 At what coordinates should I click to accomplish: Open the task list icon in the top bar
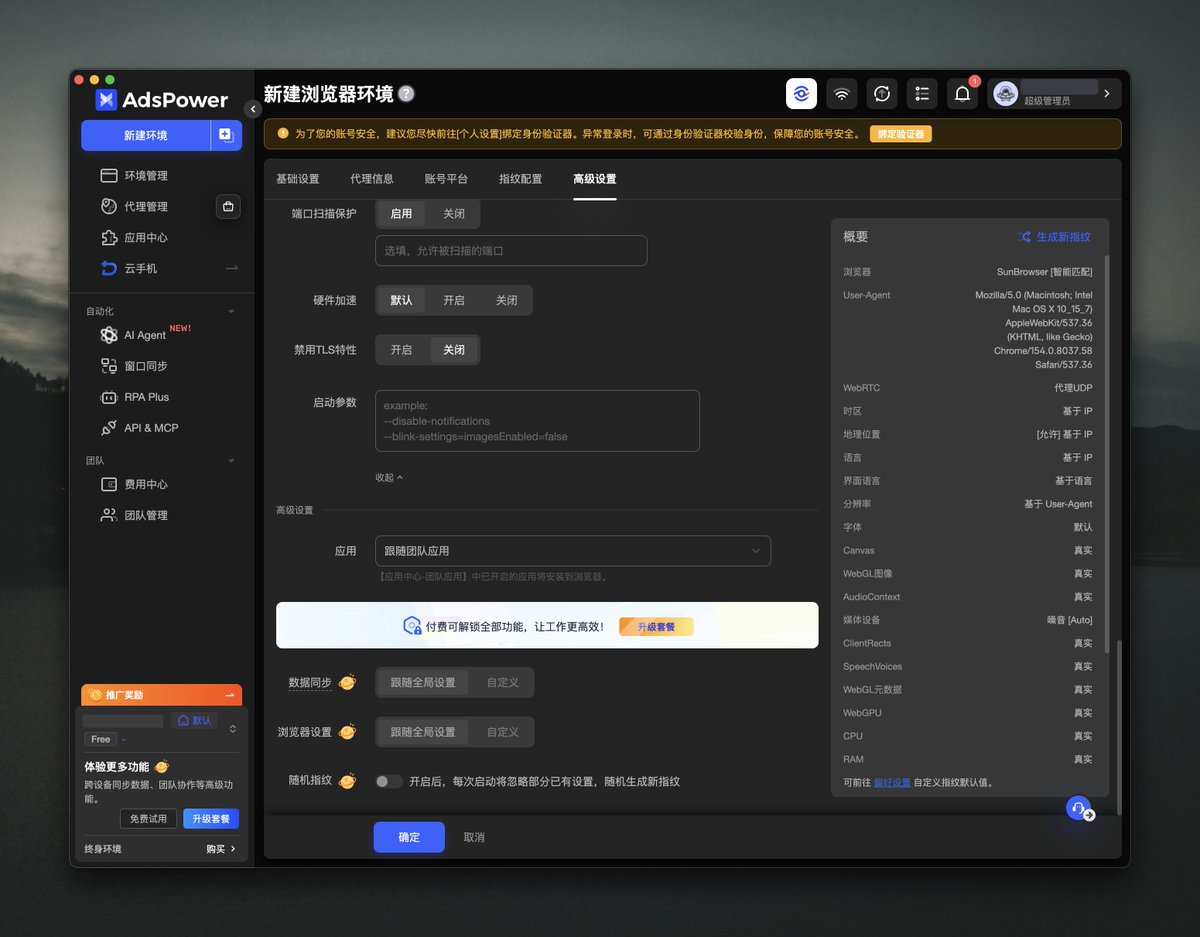(x=922, y=94)
